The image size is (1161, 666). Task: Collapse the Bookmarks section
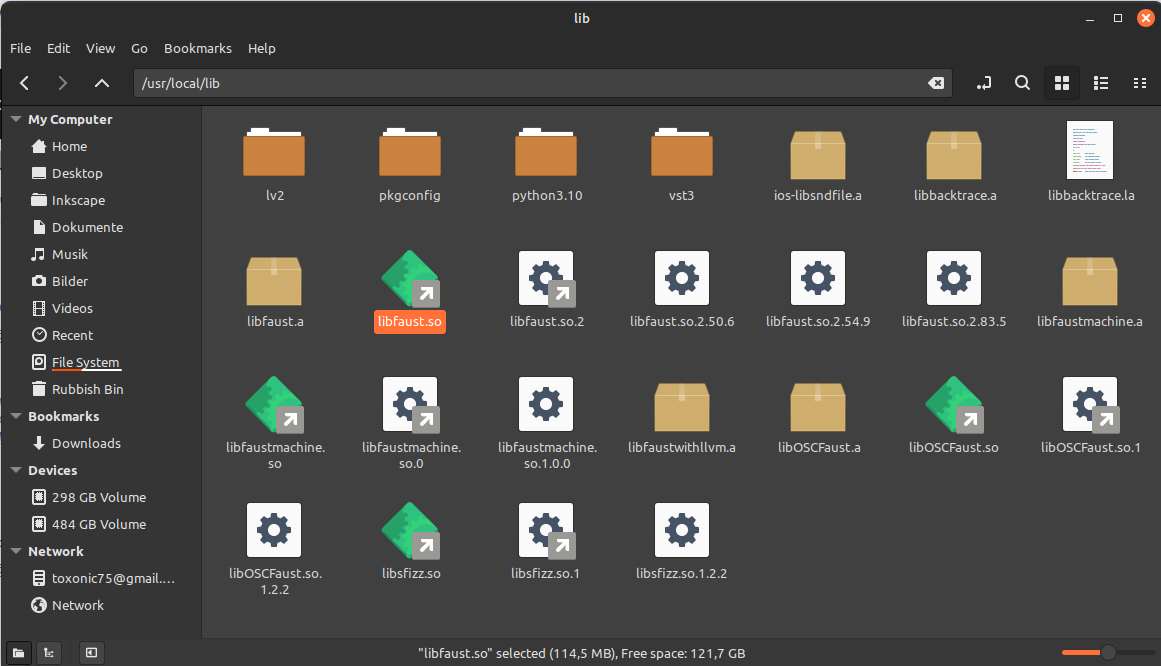pyautogui.click(x=16, y=416)
